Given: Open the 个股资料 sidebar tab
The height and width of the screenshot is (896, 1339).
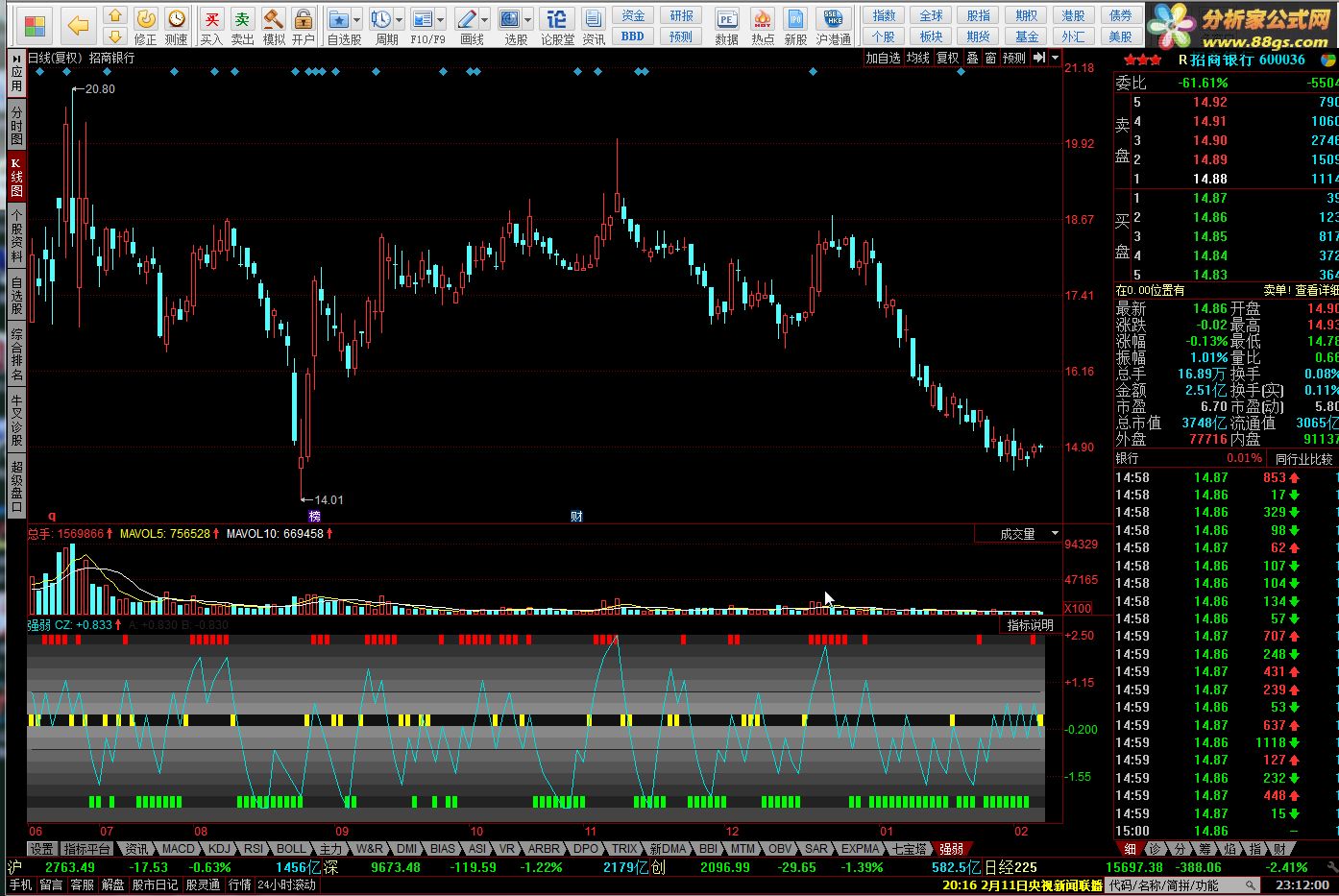Looking at the screenshot, I should pyautogui.click(x=16, y=236).
